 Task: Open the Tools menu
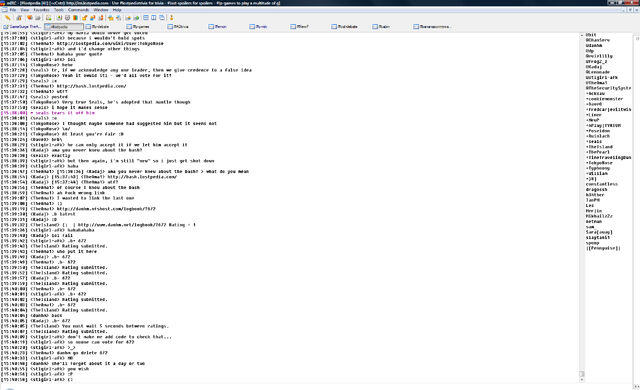tap(59, 10)
